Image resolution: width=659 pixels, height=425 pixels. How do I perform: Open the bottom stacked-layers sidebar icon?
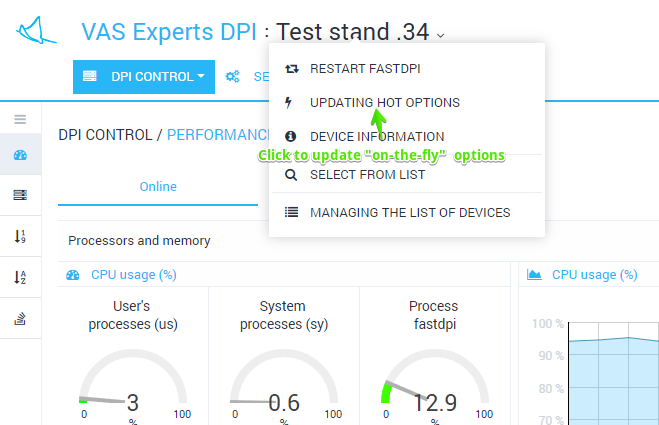(x=20, y=319)
